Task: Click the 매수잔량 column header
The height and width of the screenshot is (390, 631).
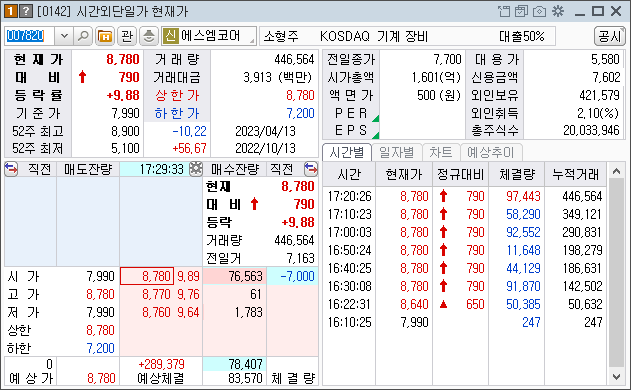Action: tap(235, 169)
